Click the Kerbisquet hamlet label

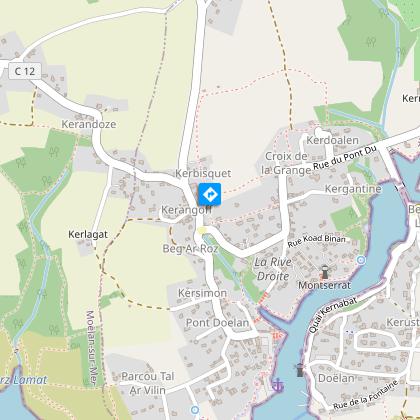pos(203,173)
